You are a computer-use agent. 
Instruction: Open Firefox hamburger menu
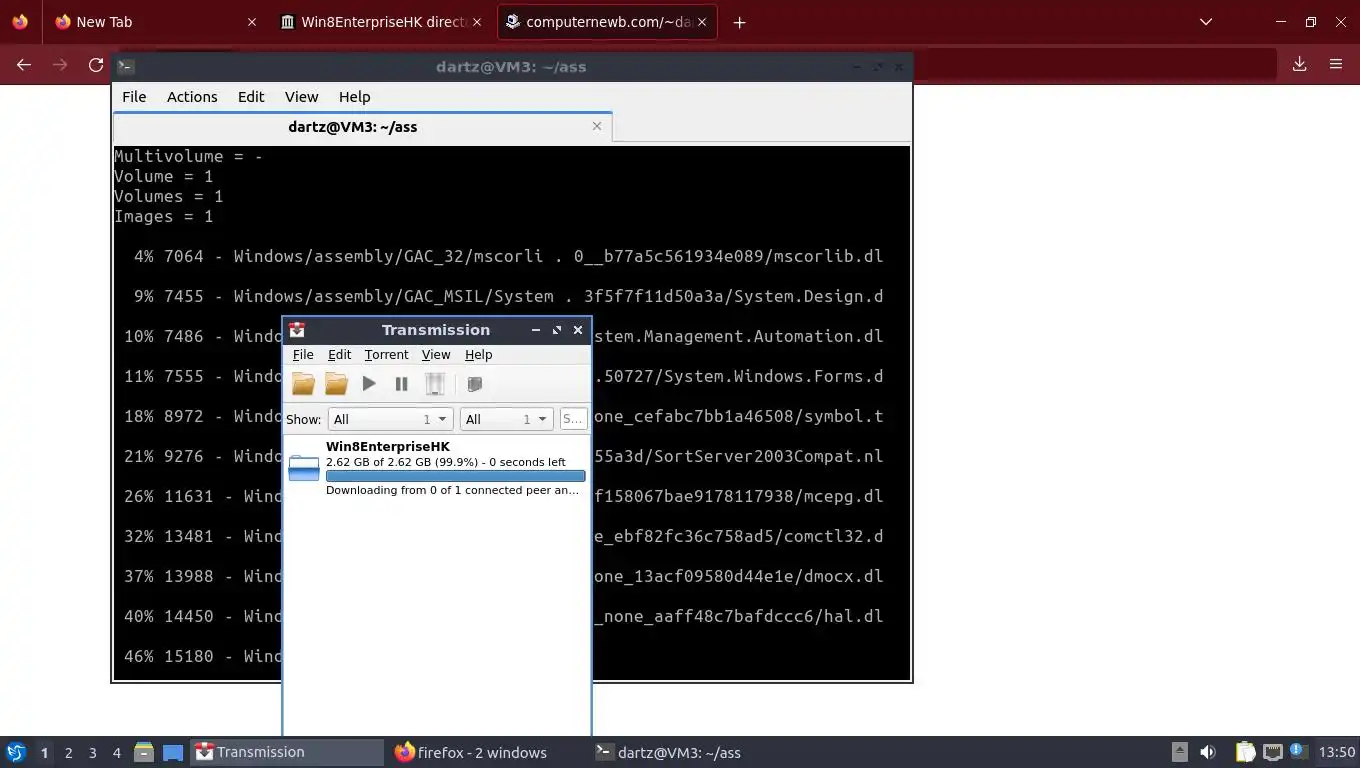click(1335, 64)
